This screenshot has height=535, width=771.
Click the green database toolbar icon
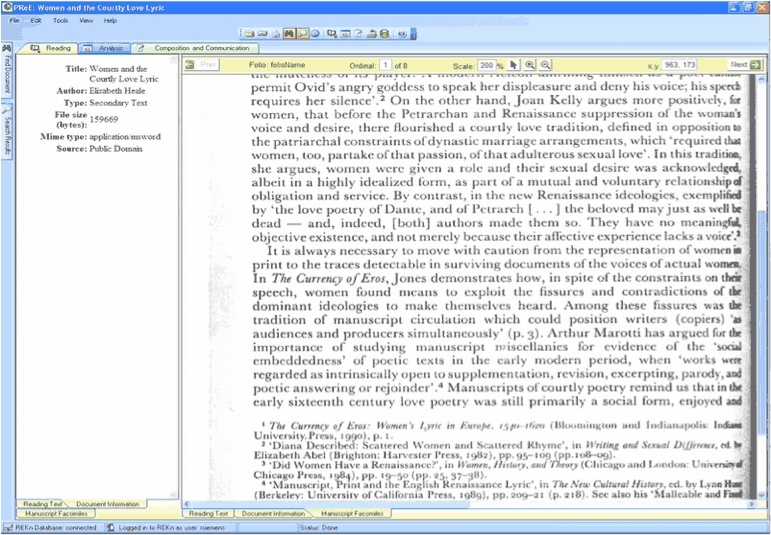[385, 34]
